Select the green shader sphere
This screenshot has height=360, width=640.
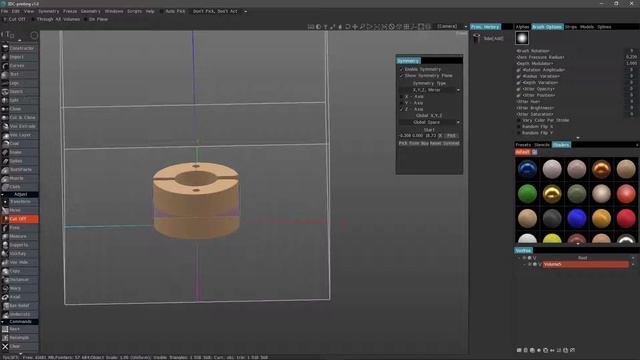pos(527,194)
